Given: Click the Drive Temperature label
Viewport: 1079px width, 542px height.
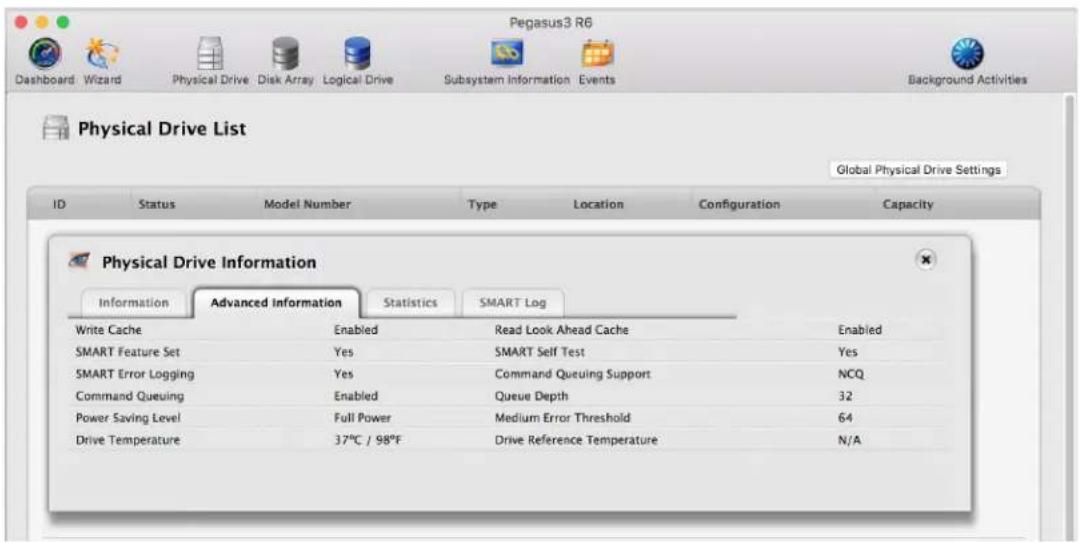Looking at the screenshot, I should 127,440.
